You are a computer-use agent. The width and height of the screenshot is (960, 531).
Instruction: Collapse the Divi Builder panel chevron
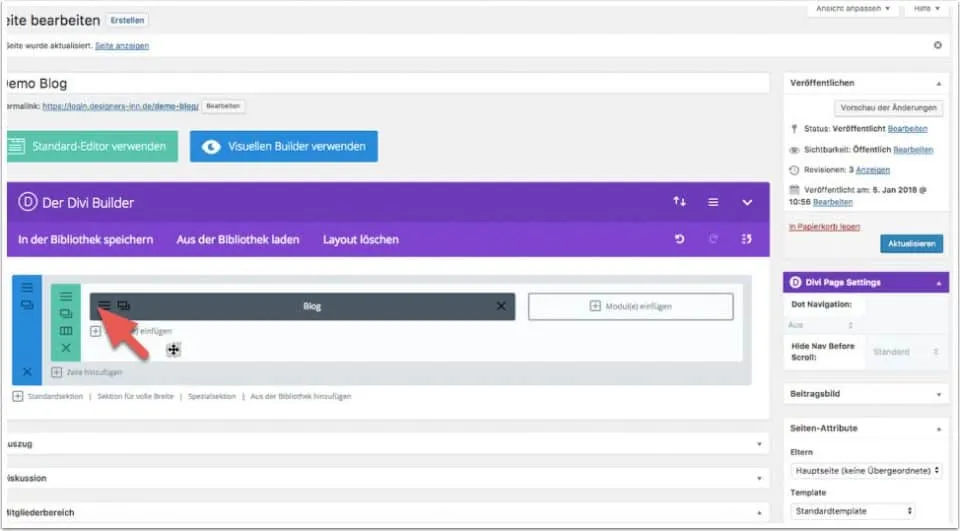pos(746,202)
